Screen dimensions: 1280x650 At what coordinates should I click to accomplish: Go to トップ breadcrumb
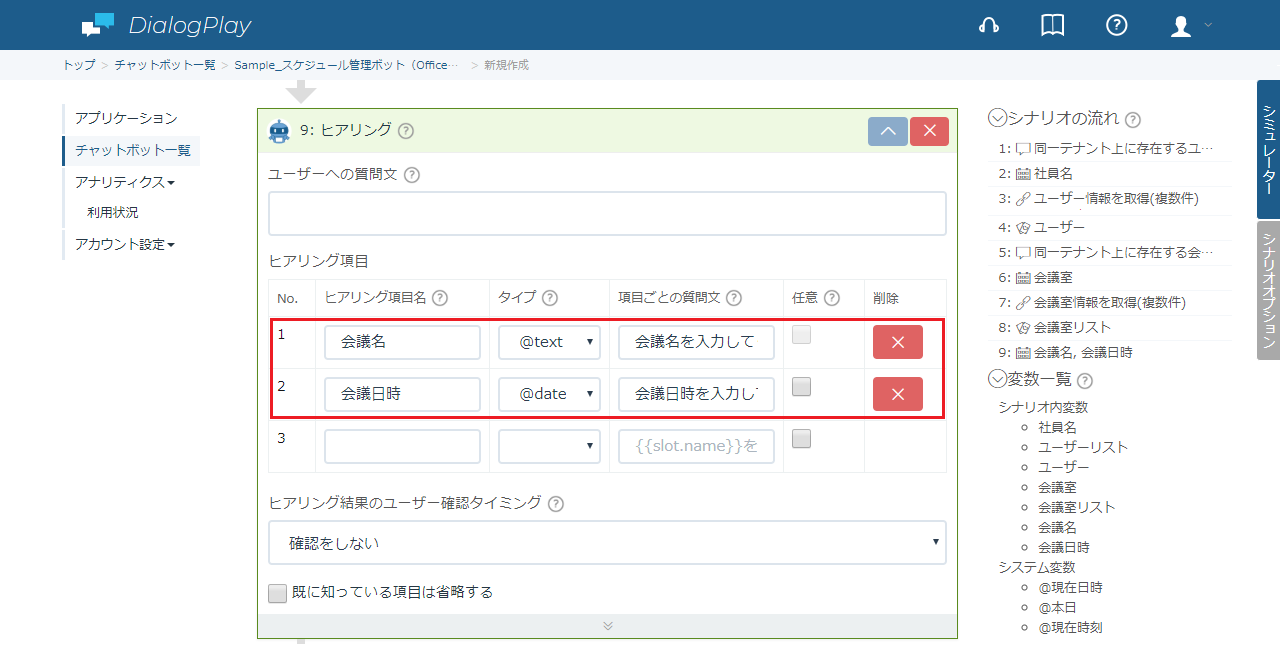(x=79, y=65)
